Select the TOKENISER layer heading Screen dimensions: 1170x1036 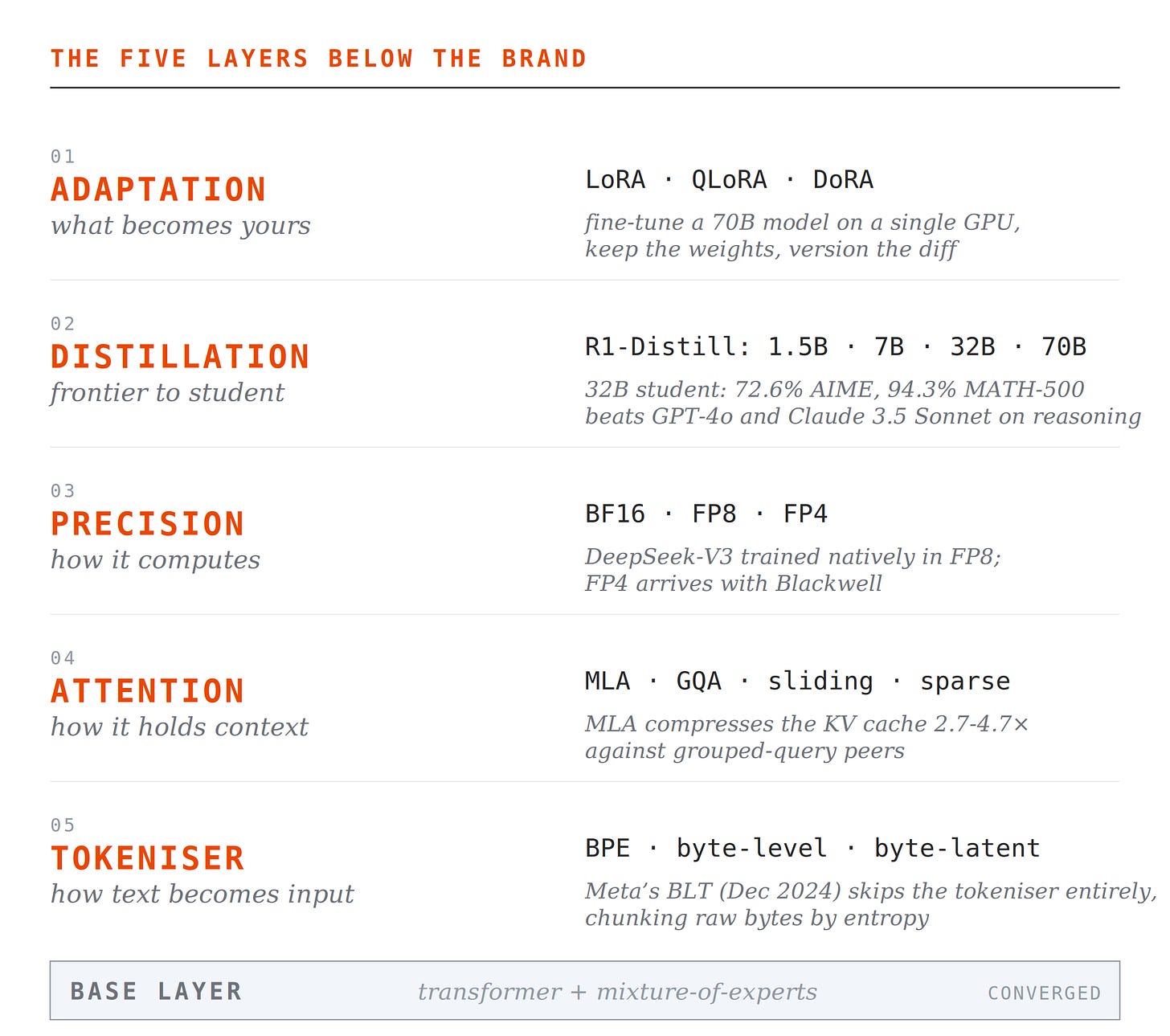148,858
